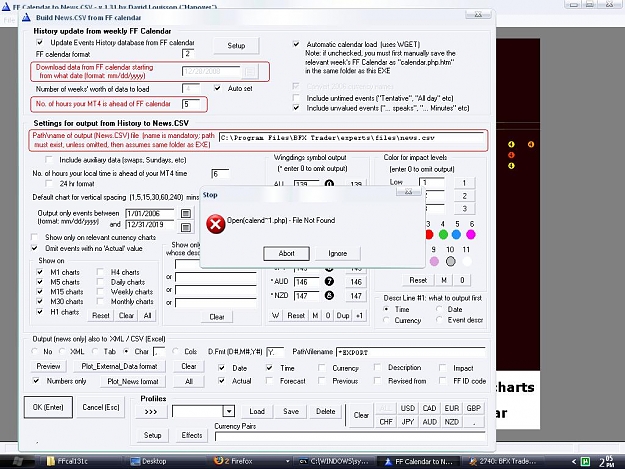The image size is (625, 469).
Task: Click Abort in the Stop dialog
Action: coord(286,253)
